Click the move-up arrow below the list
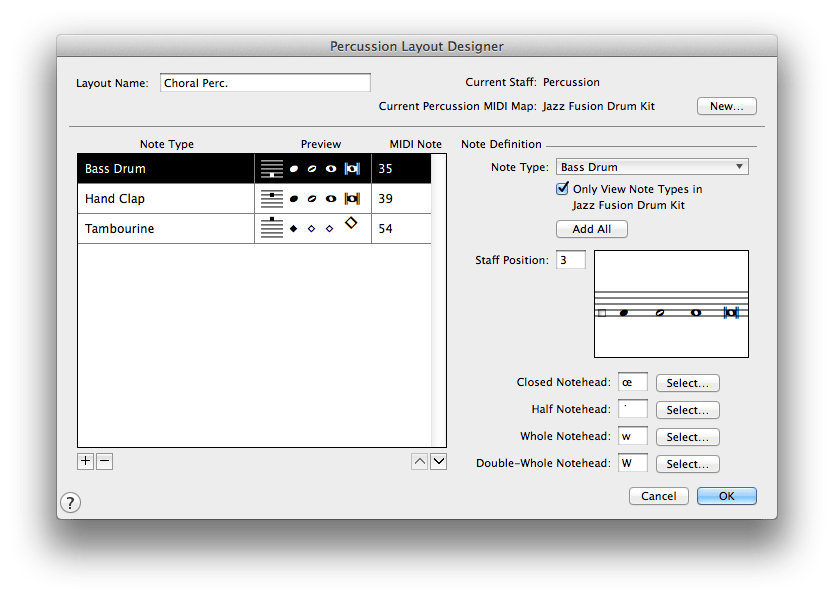Viewport: 834px width, 598px height. tap(420, 461)
